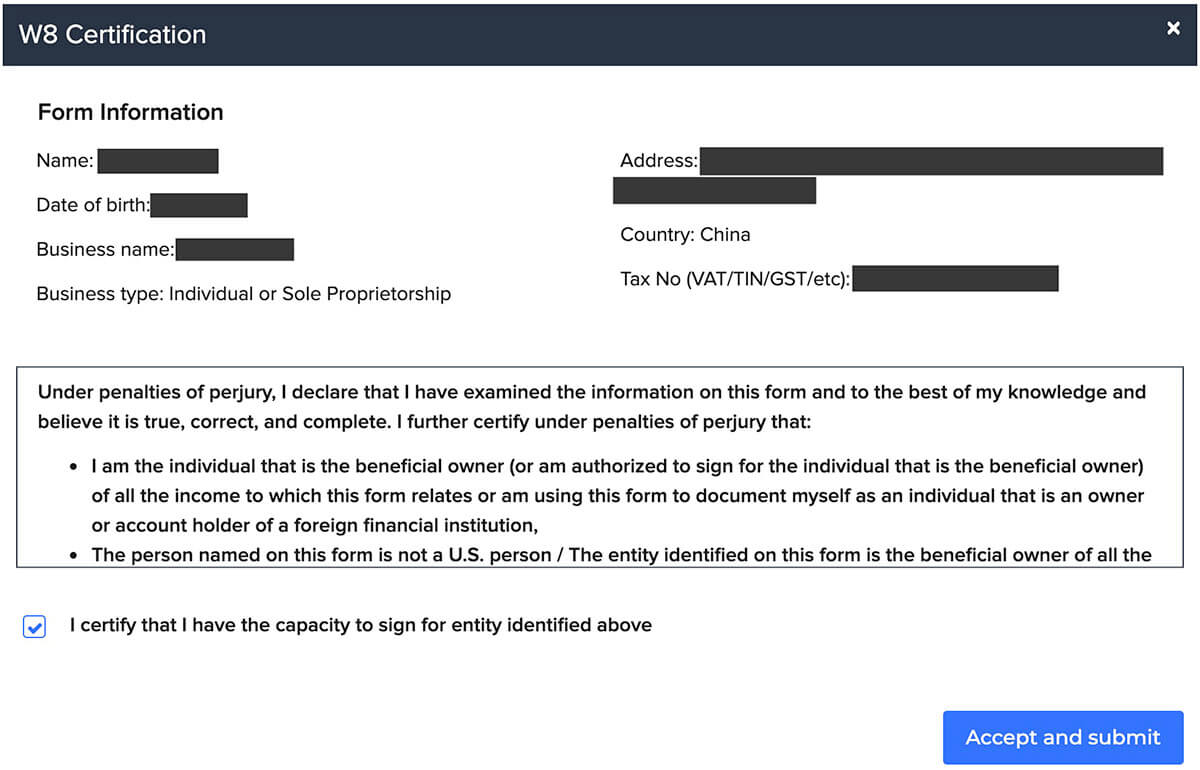Click the Date of birth label
This screenshot has width=1200, height=770.
pos(93,206)
